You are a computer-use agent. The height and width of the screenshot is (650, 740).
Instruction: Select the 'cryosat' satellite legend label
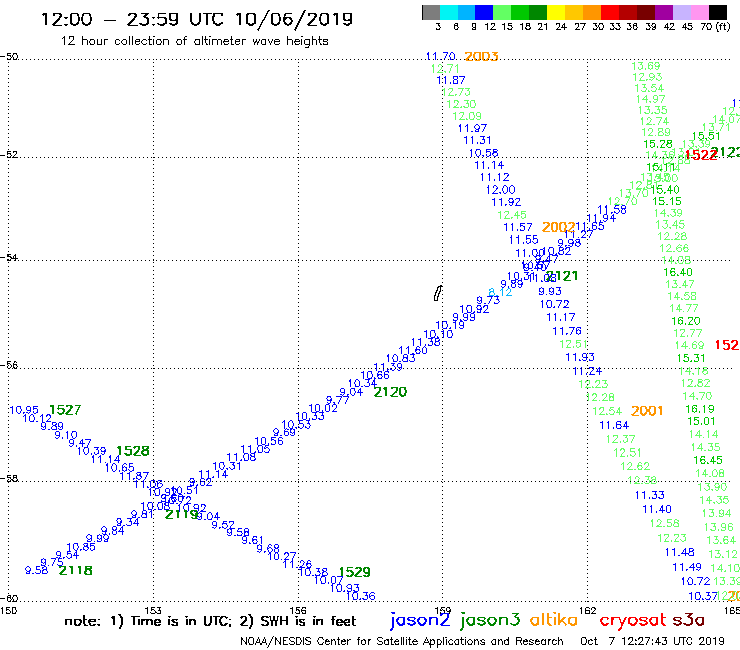pos(632,620)
